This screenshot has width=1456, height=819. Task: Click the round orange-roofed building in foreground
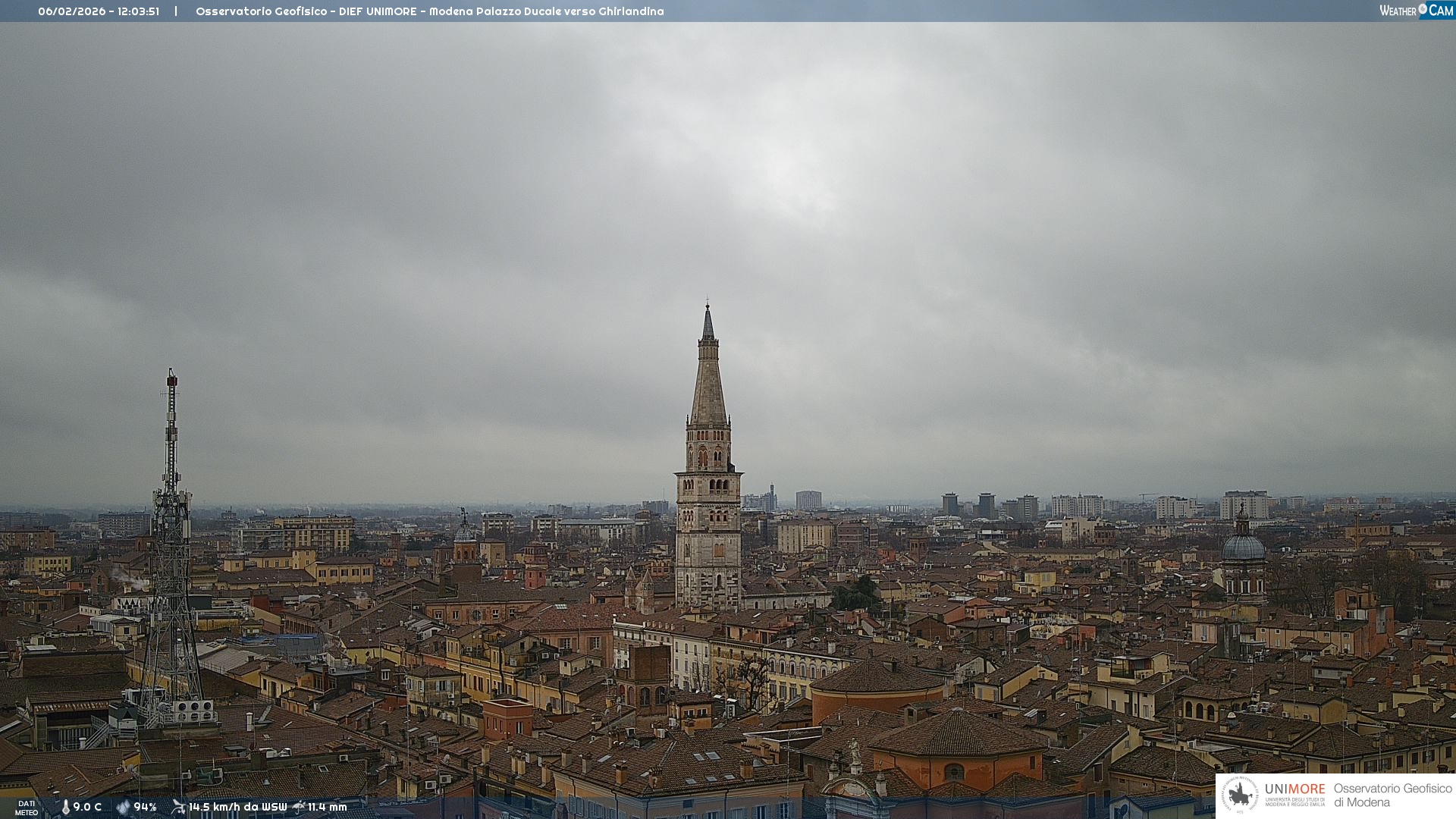[x=878, y=685]
